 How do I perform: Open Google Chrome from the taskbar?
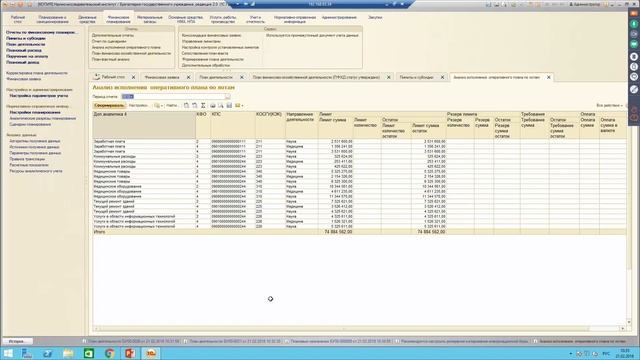pyautogui.click(x=109, y=353)
